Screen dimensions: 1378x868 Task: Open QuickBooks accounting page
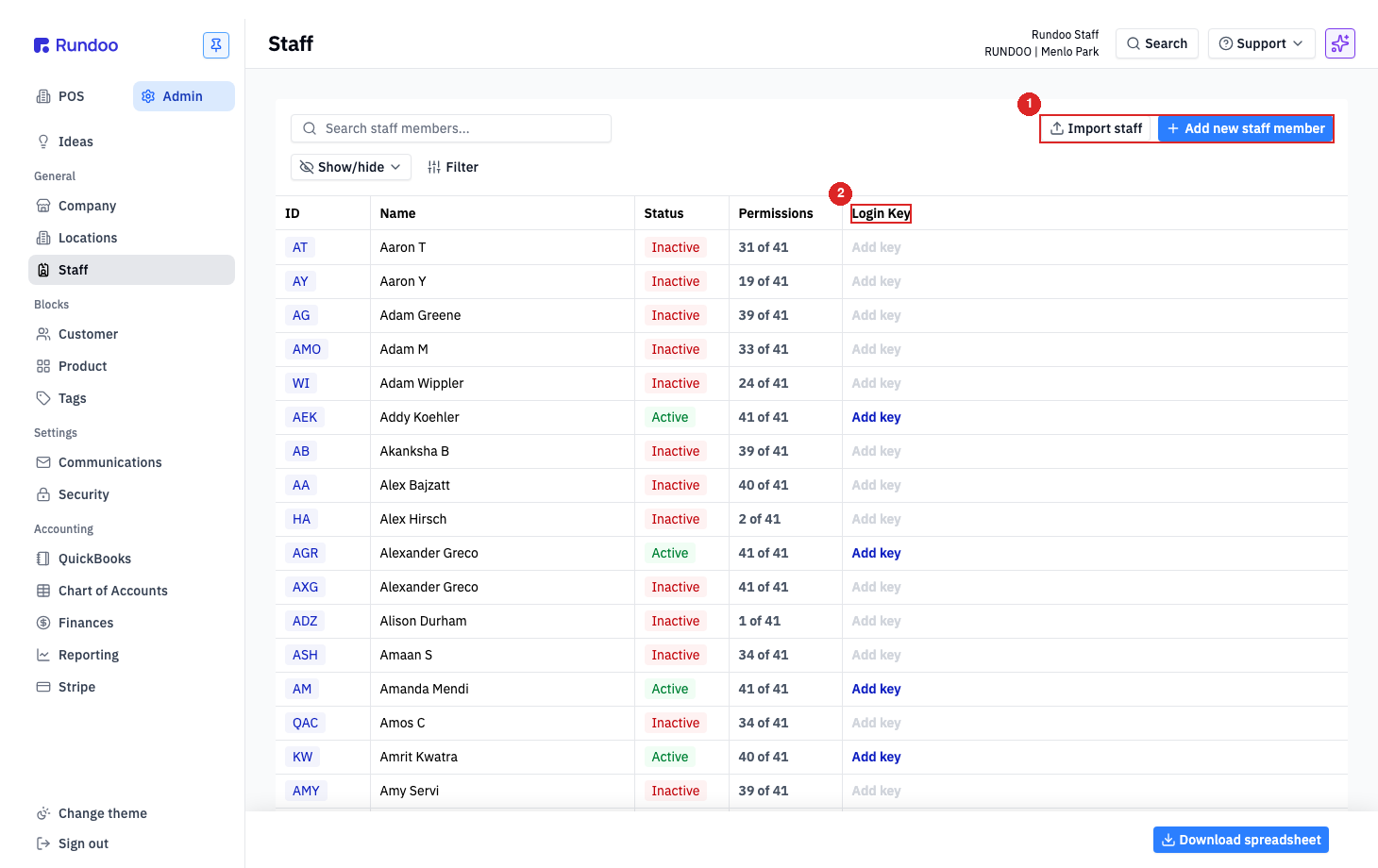[94, 559]
